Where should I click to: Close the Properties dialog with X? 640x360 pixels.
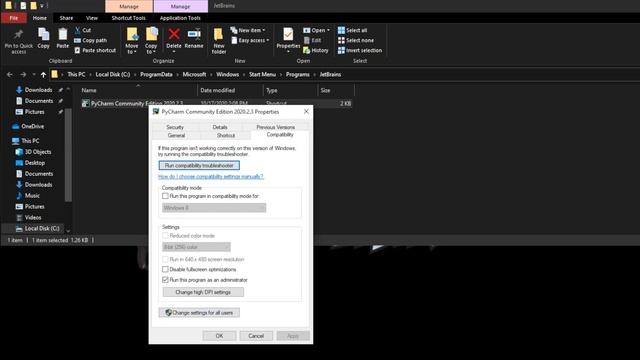tap(306, 111)
